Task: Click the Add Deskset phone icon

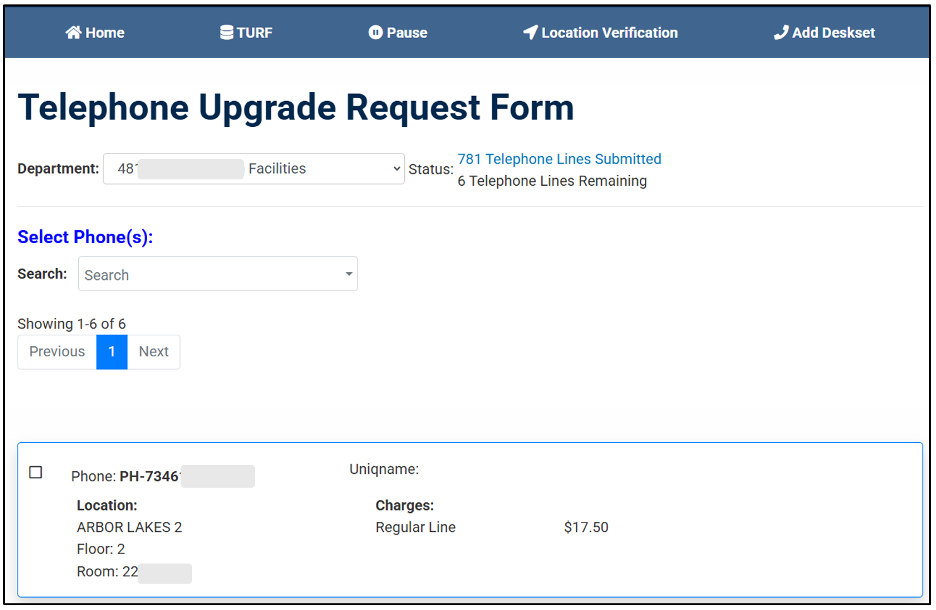Action: (780, 32)
